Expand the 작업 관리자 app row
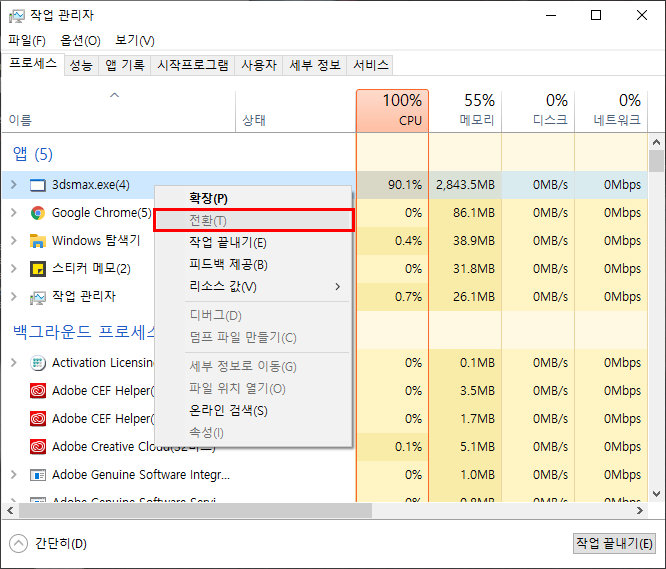Viewport: 666px width, 569px height. [14, 296]
